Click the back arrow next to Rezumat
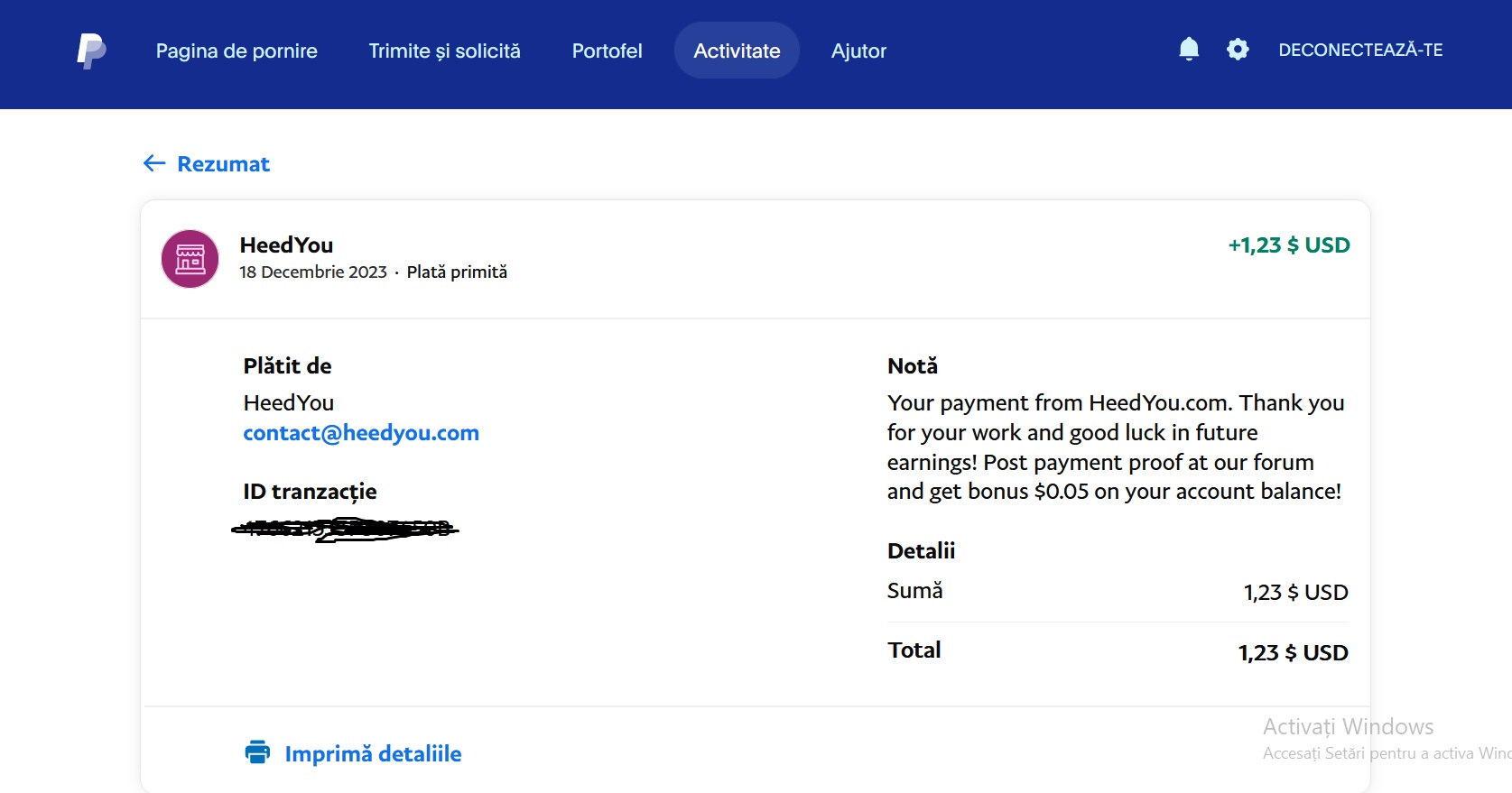 [x=154, y=163]
